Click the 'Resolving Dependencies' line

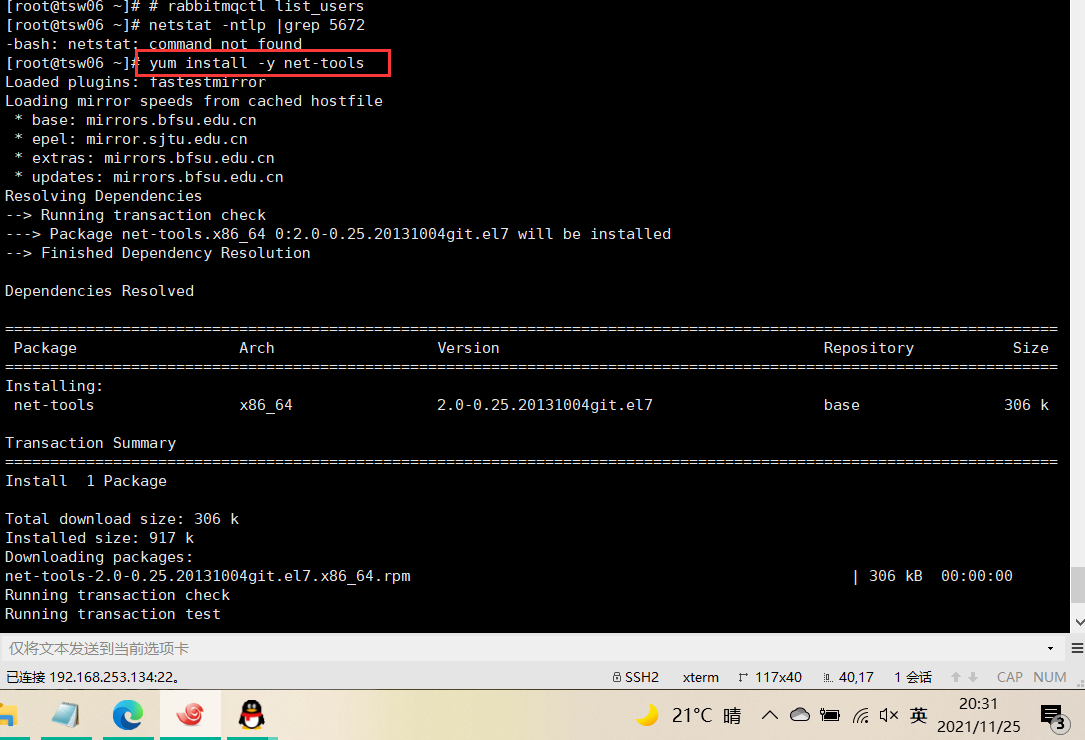click(103, 197)
